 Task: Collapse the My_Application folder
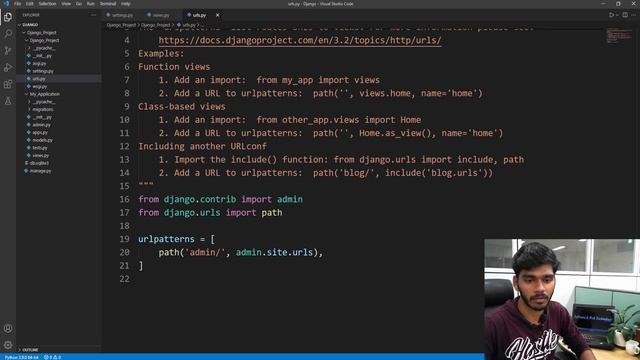[x=44, y=94]
